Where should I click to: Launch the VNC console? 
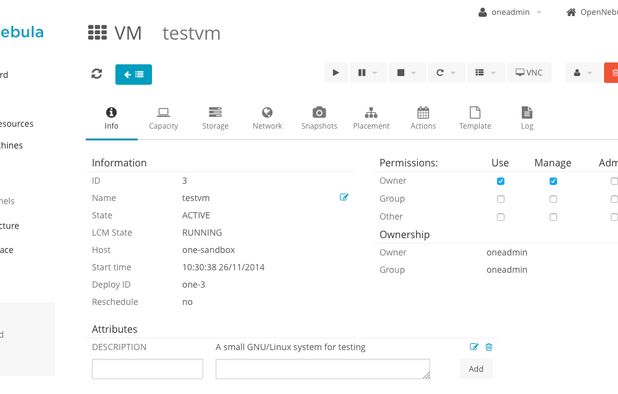coord(529,72)
